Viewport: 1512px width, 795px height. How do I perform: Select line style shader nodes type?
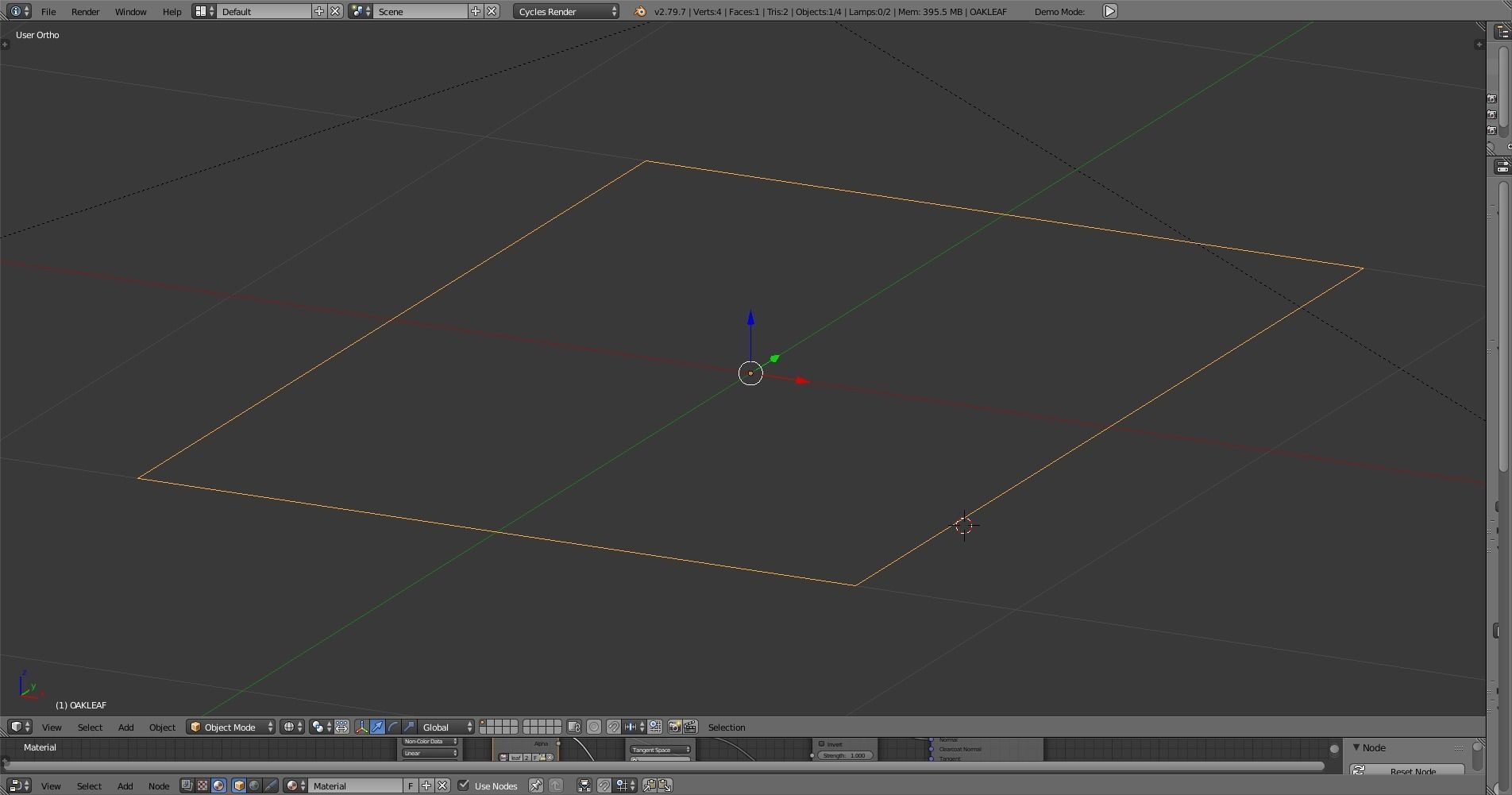[x=270, y=785]
